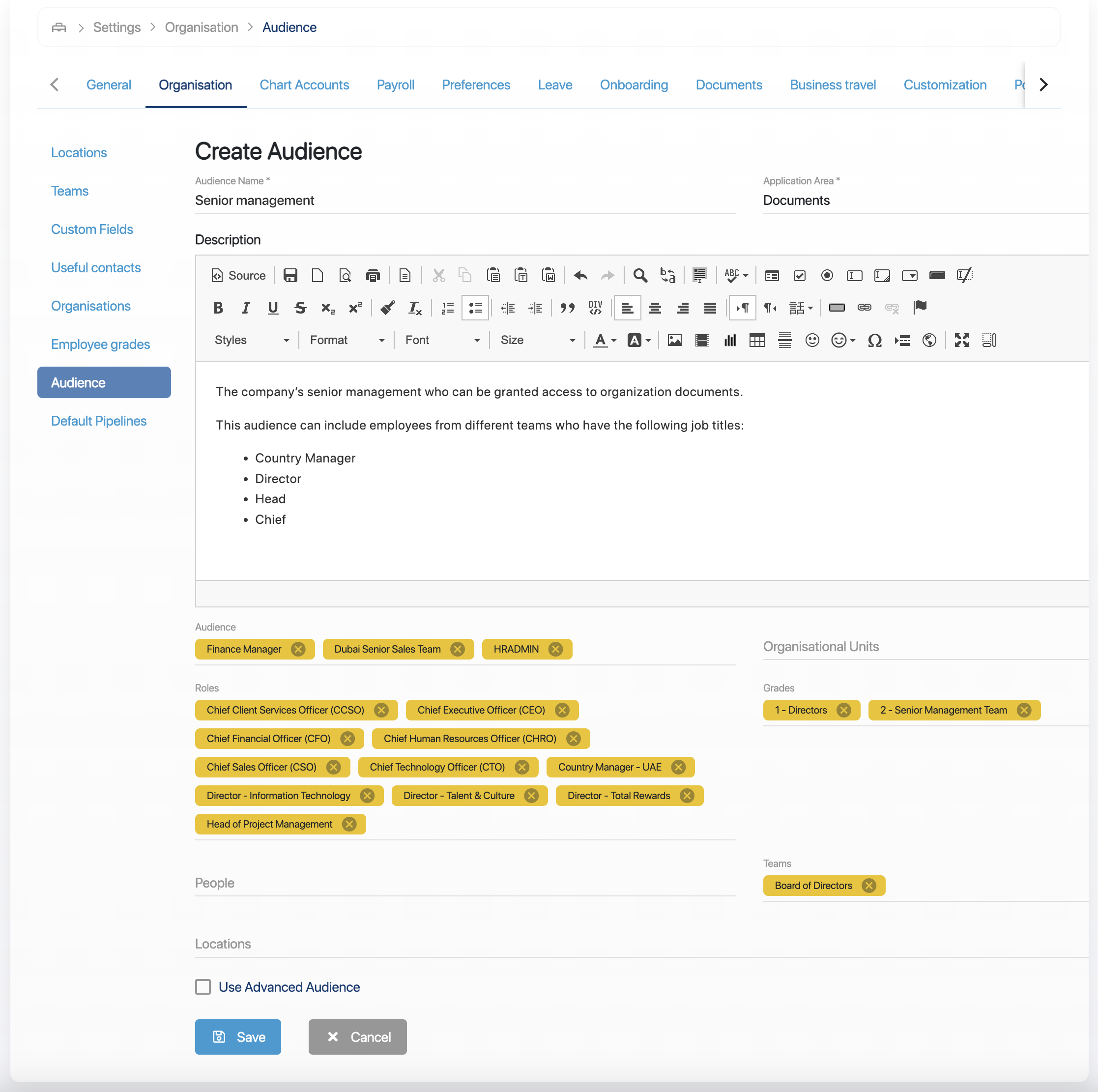Image resolution: width=1098 pixels, height=1092 pixels.
Task: Click the Source button in the editor toolbar
Action: coord(238,276)
